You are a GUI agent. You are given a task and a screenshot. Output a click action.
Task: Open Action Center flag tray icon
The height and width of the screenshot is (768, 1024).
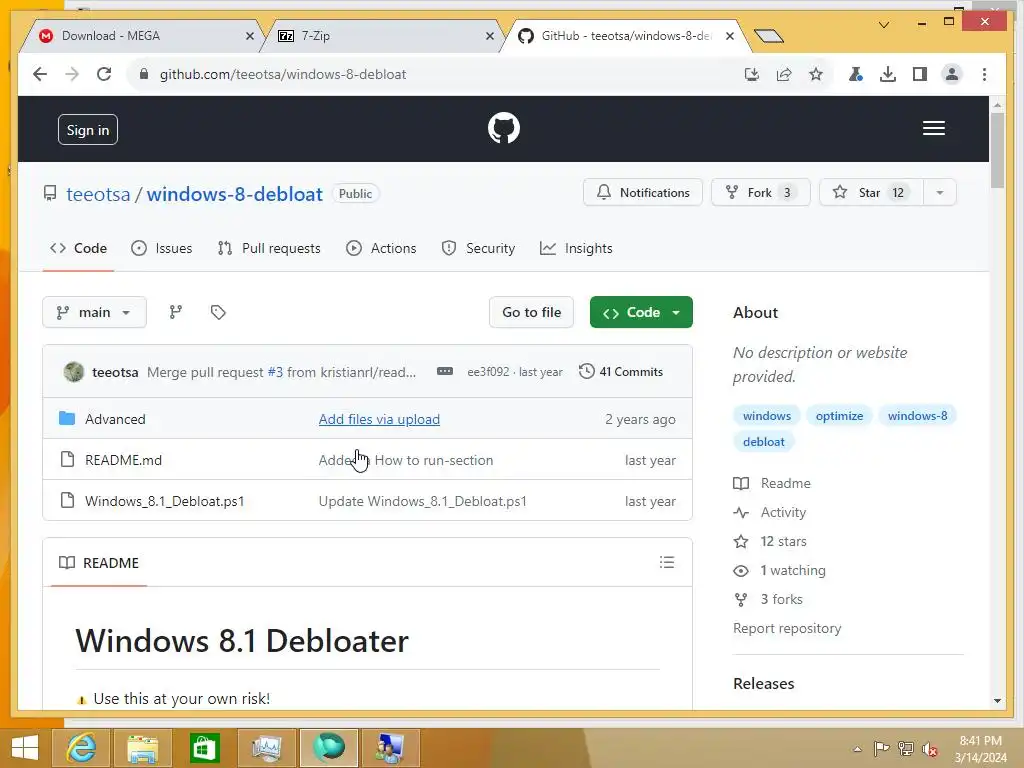(881, 749)
